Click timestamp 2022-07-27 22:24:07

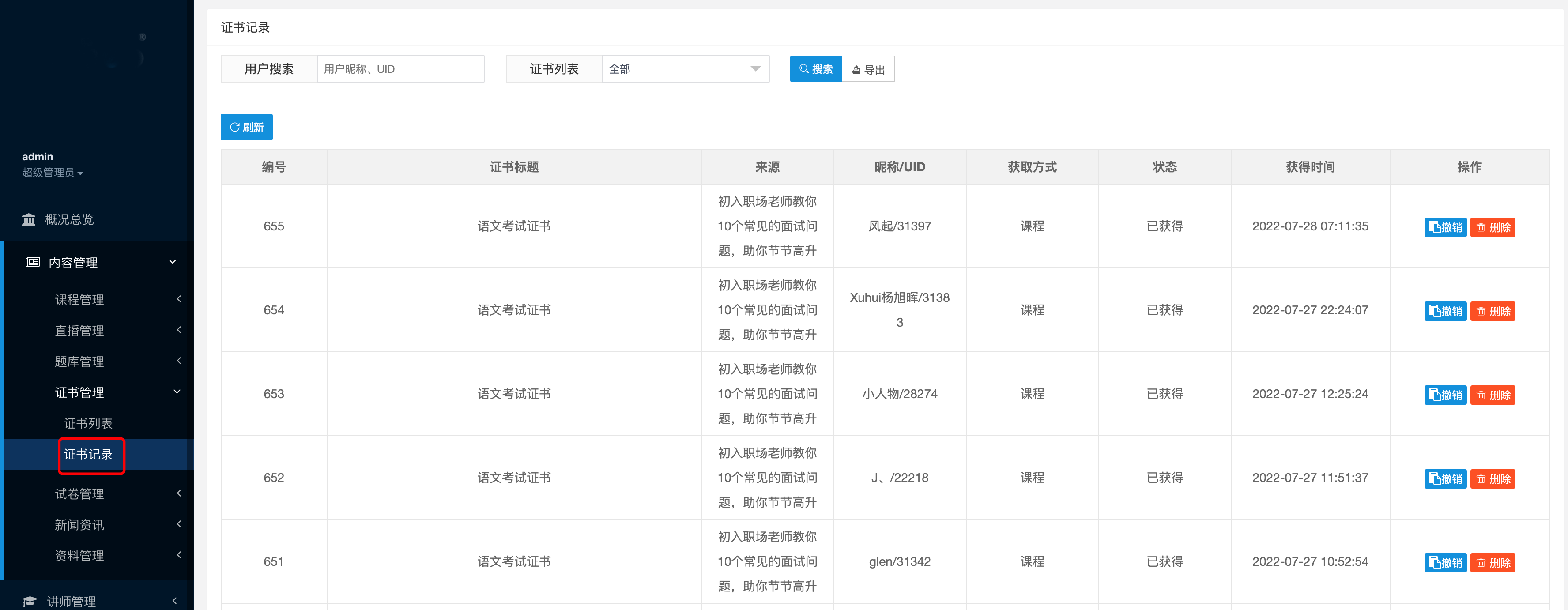[x=1310, y=310]
